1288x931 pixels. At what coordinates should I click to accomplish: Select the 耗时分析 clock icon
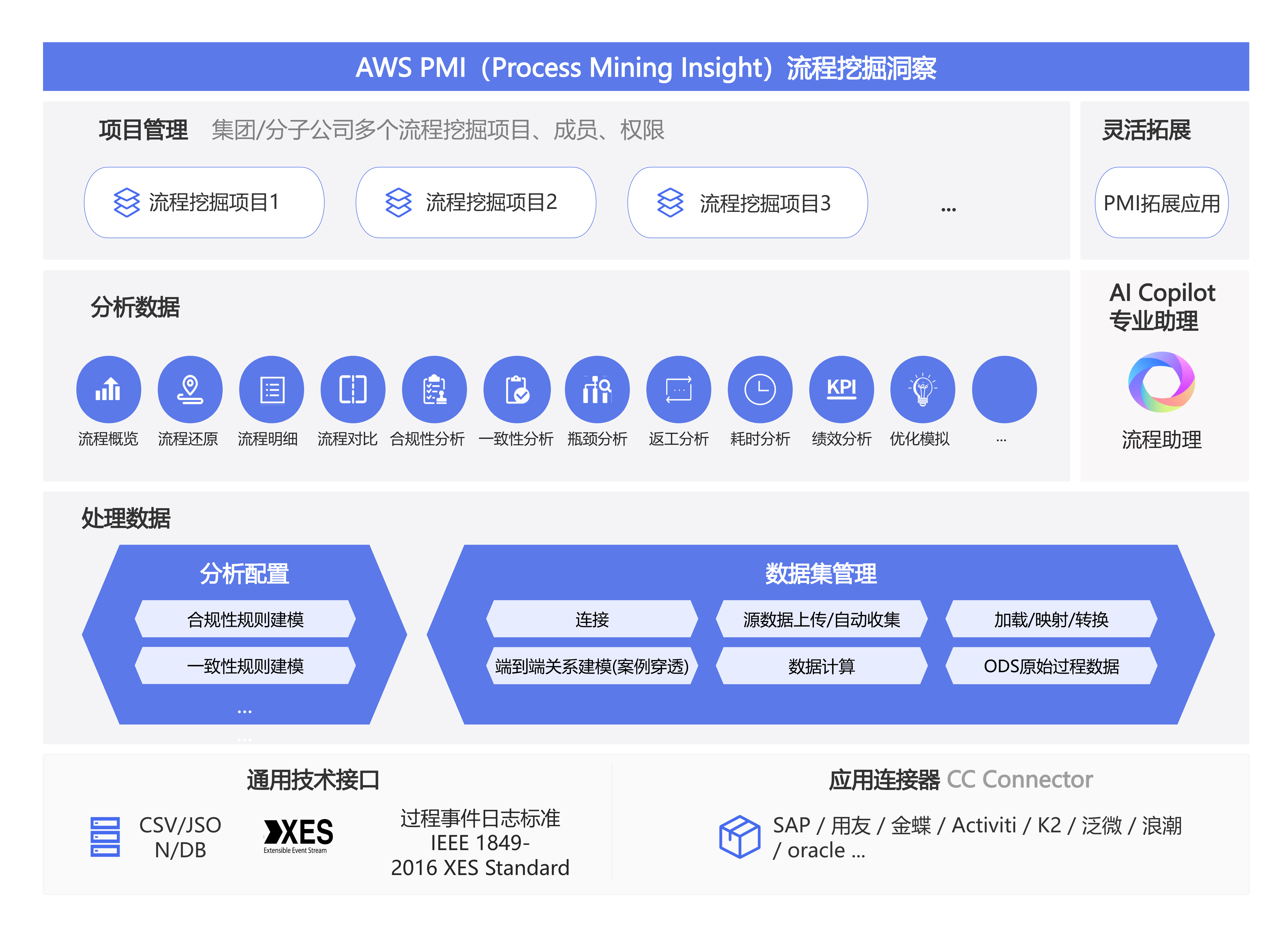point(760,389)
